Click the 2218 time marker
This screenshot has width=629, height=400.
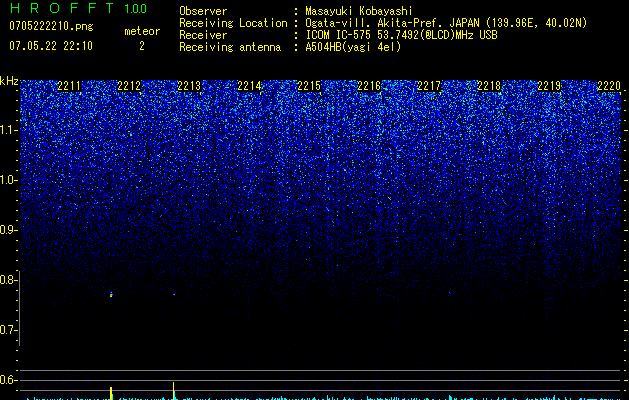[x=489, y=86]
